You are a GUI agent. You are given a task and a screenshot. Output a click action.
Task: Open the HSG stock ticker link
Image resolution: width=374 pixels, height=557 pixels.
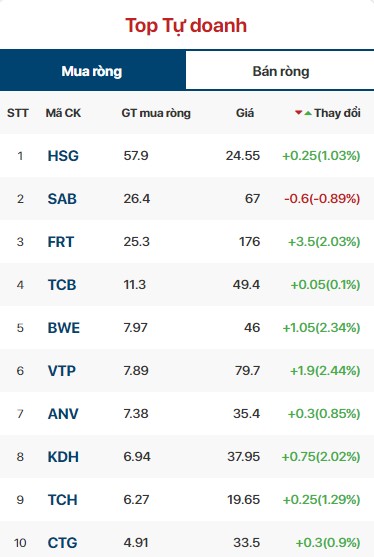pyautogui.click(x=63, y=156)
